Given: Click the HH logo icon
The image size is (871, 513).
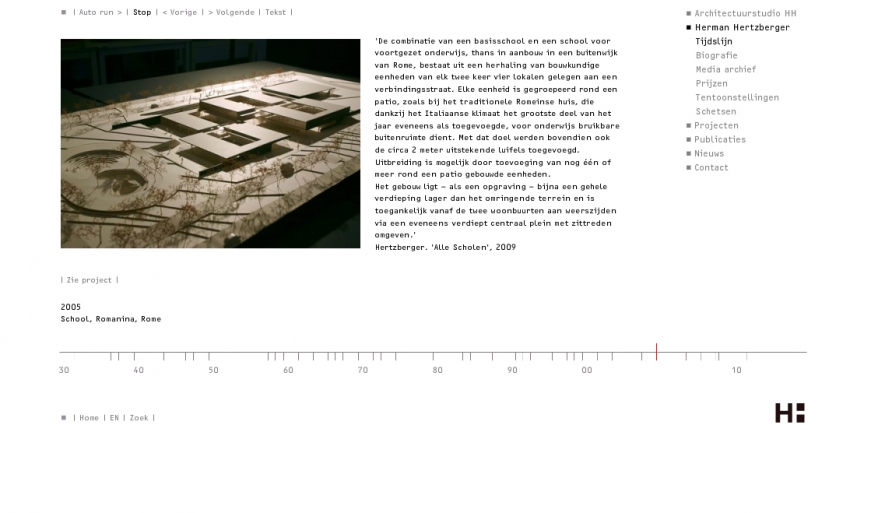Looking at the screenshot, I should (x=789, y=413).
